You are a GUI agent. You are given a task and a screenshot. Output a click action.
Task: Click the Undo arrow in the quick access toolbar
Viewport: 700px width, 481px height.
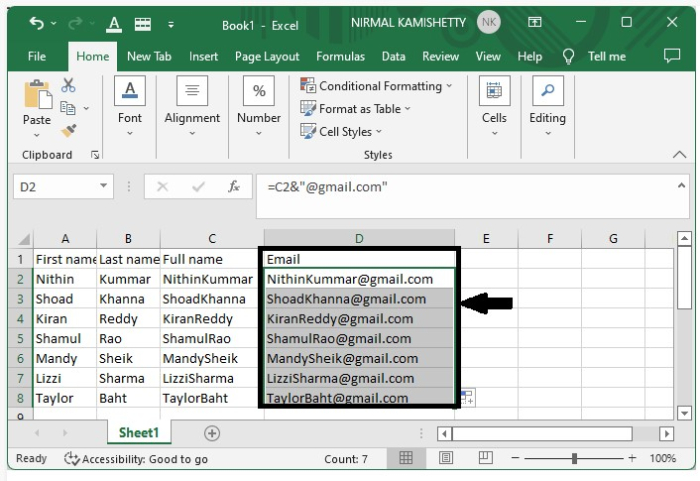click(x=37, y=23)
